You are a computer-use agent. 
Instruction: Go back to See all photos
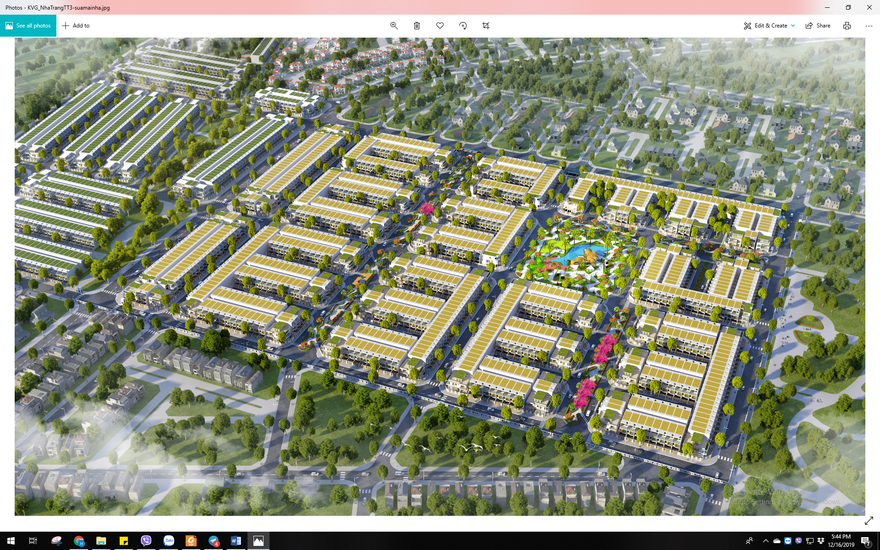(x=28, y=25)
